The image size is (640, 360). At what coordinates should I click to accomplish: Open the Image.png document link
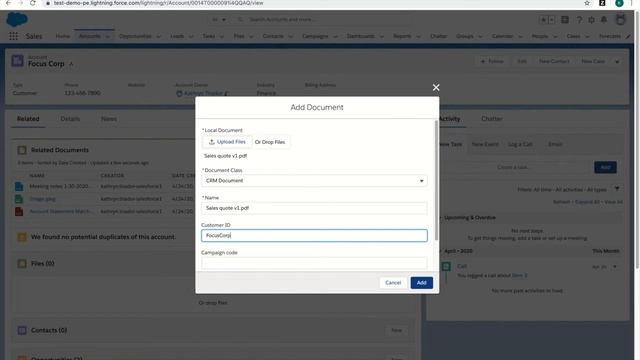pyautogui.click(x=42, y=199)
